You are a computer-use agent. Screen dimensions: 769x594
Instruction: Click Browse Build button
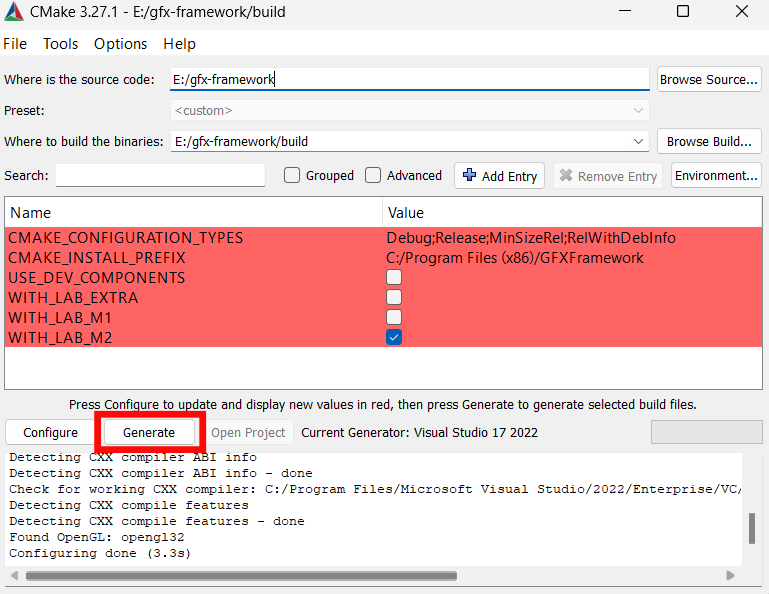[x=709, y=141]
